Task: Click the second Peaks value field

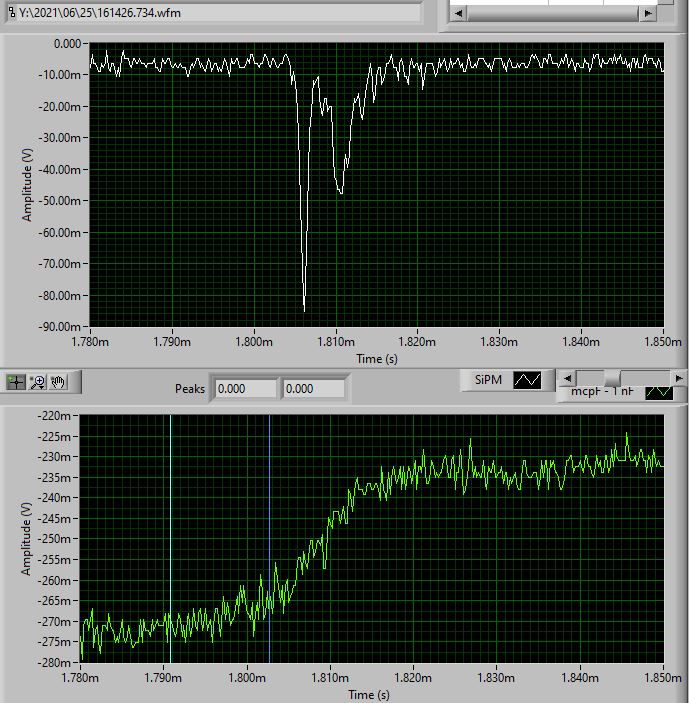Action: 313,389
